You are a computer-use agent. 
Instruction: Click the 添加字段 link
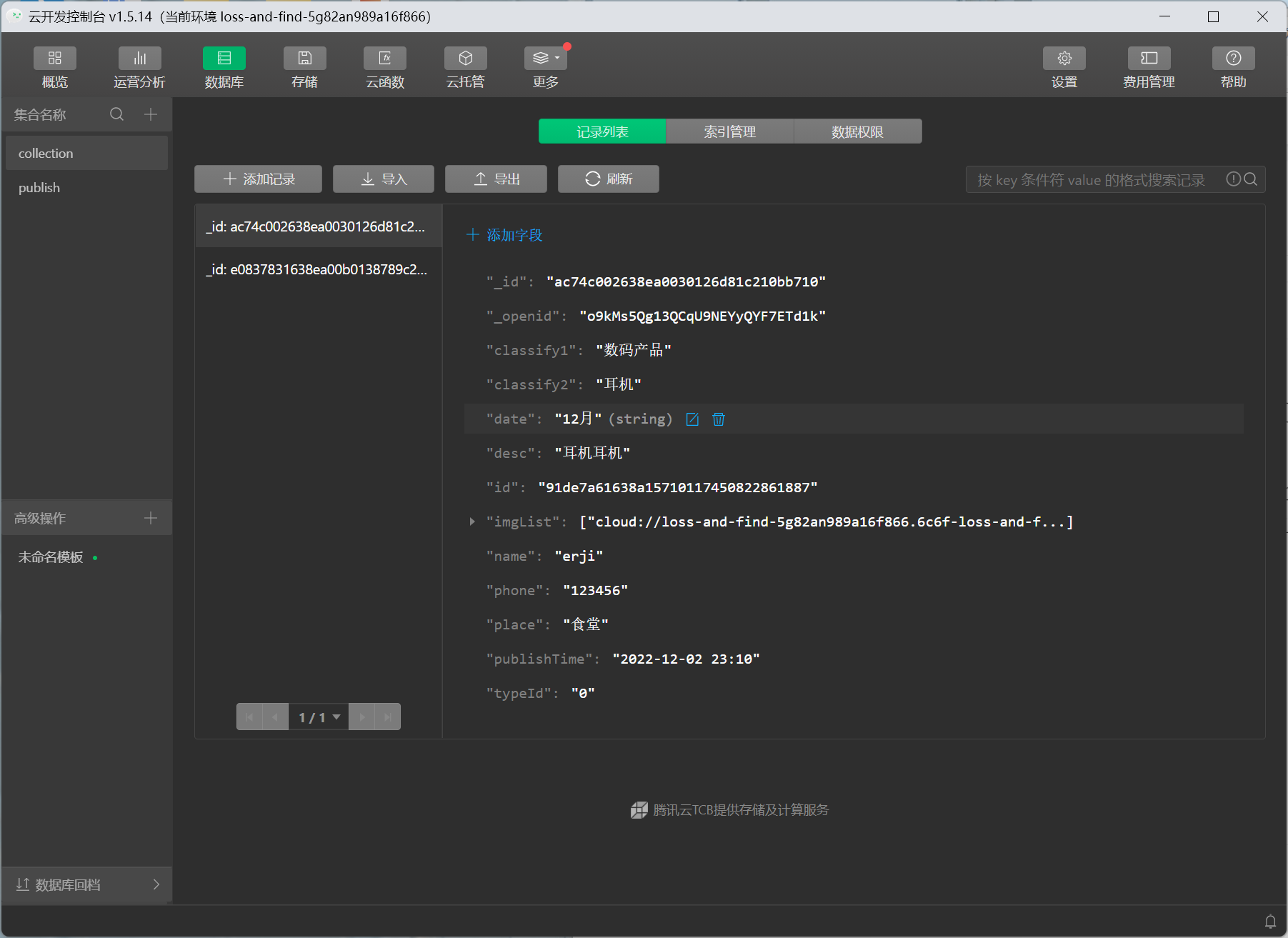click(x=505, y=235)
